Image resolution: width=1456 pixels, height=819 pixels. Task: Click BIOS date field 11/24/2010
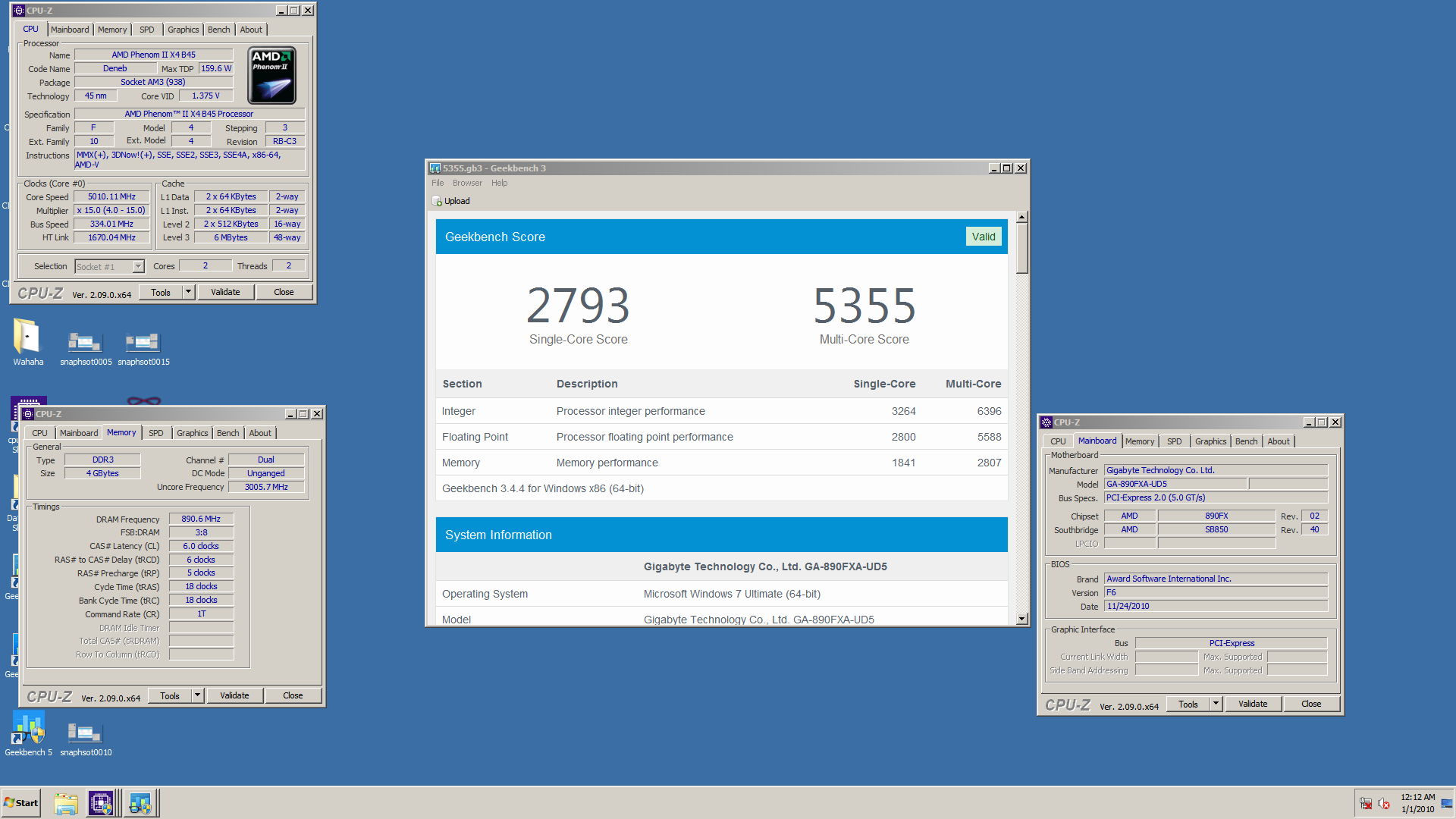coord(1216,606)
